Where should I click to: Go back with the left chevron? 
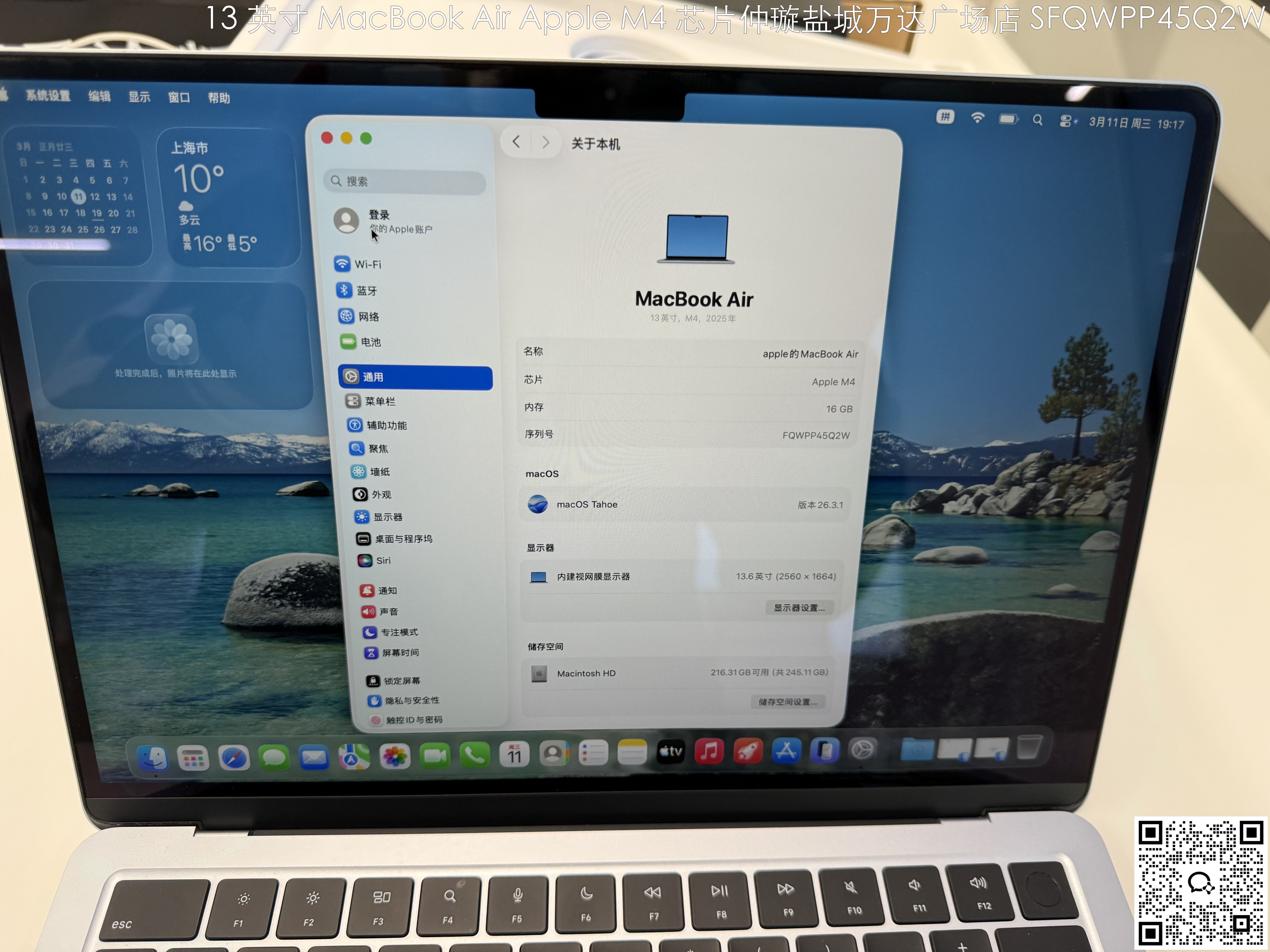(x=516, y=142)
